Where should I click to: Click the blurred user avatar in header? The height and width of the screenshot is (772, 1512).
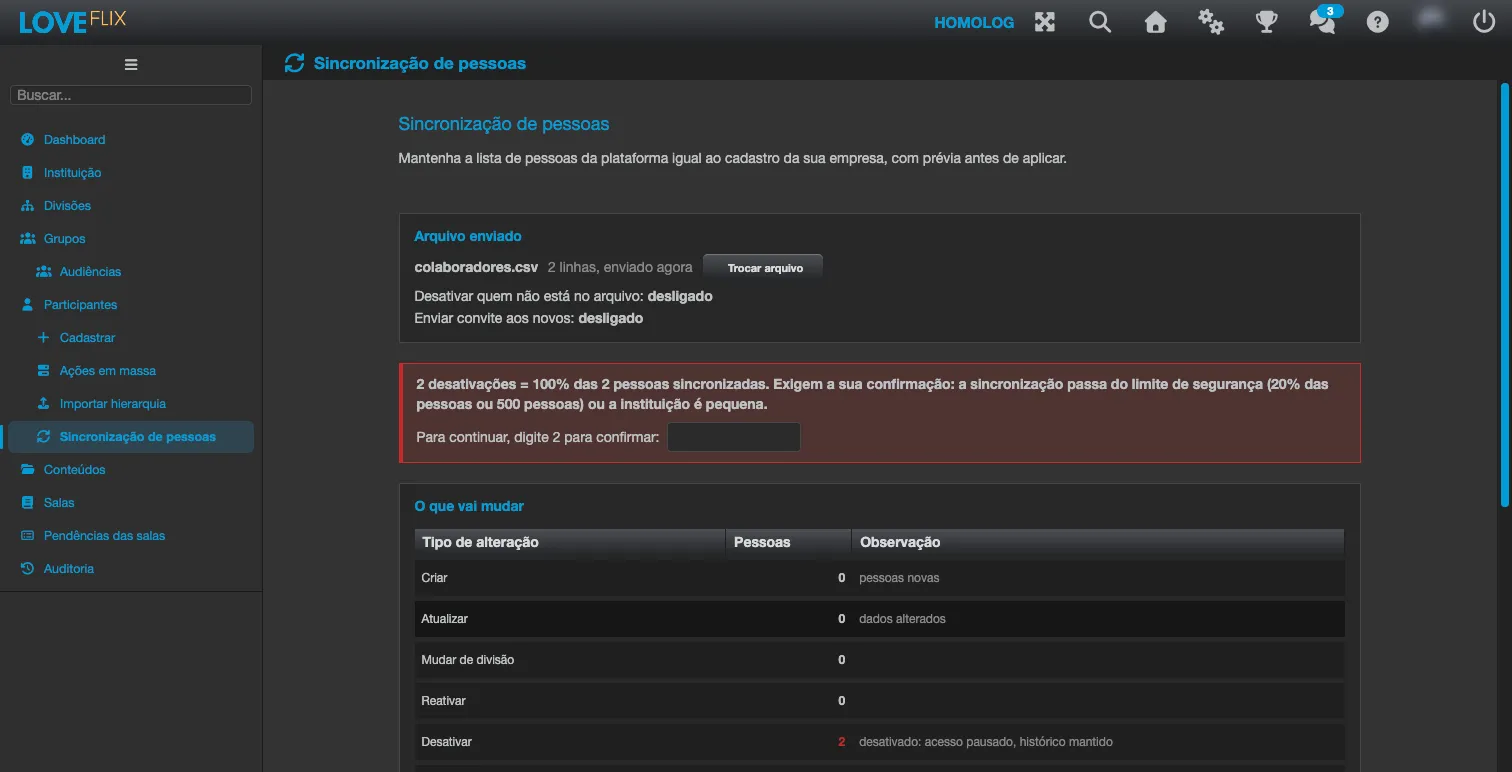1431,21
